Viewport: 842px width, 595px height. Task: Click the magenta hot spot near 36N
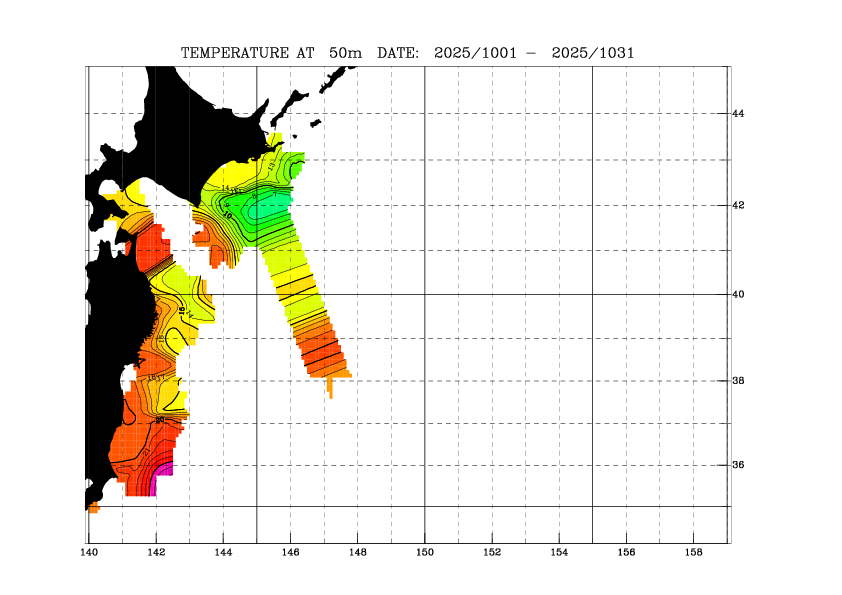pyautogui.click(x=164, y=469)
